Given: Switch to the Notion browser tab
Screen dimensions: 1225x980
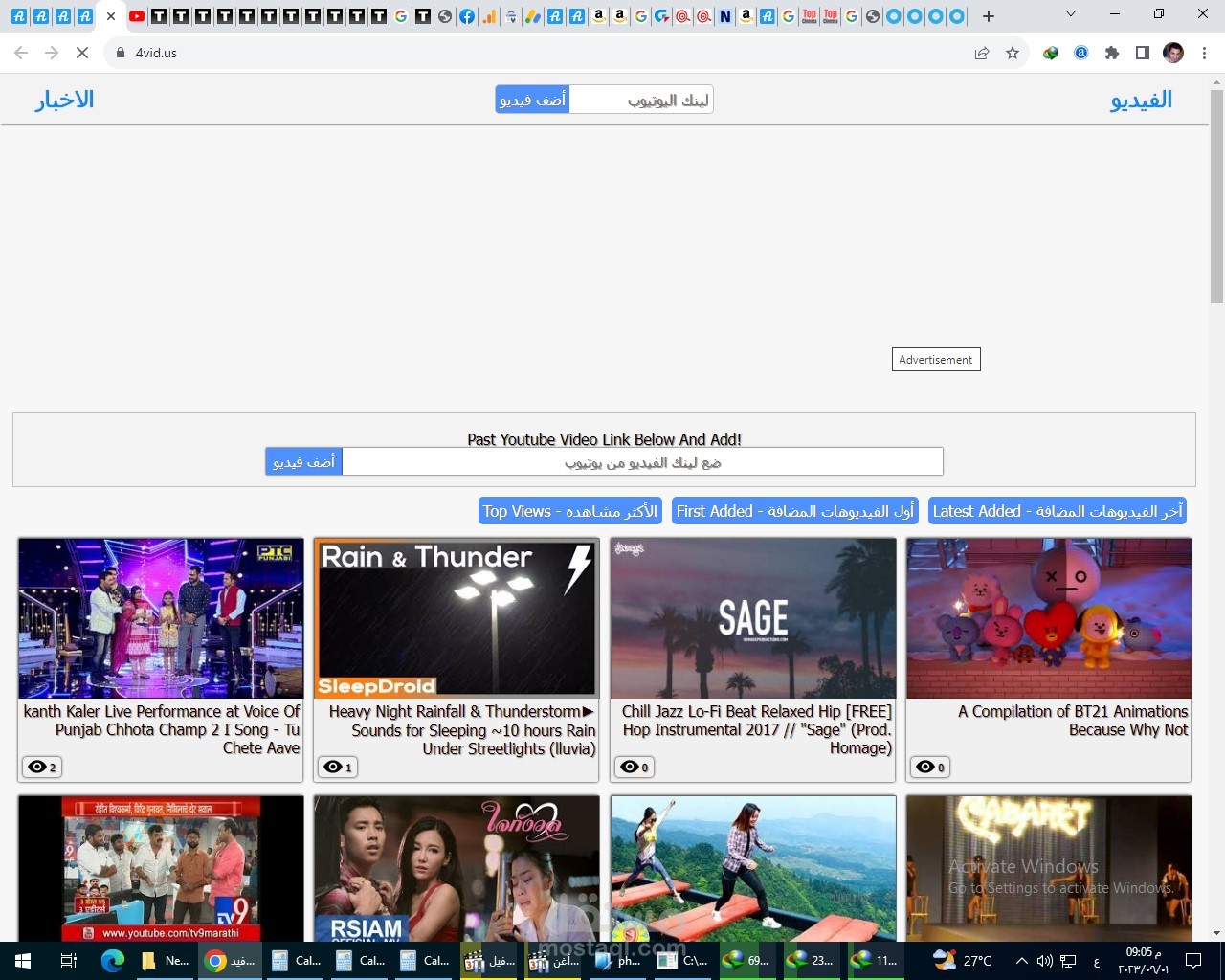Looking at the screenshot, I should pos(724,16).
